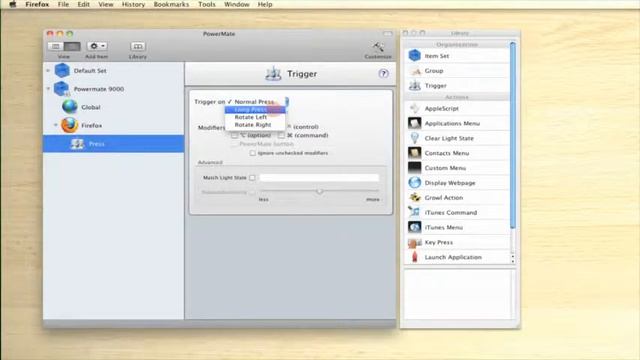The height and width of the screenshot is (360, 640).
Task: Click the Global globe icon
Action: 70,107
